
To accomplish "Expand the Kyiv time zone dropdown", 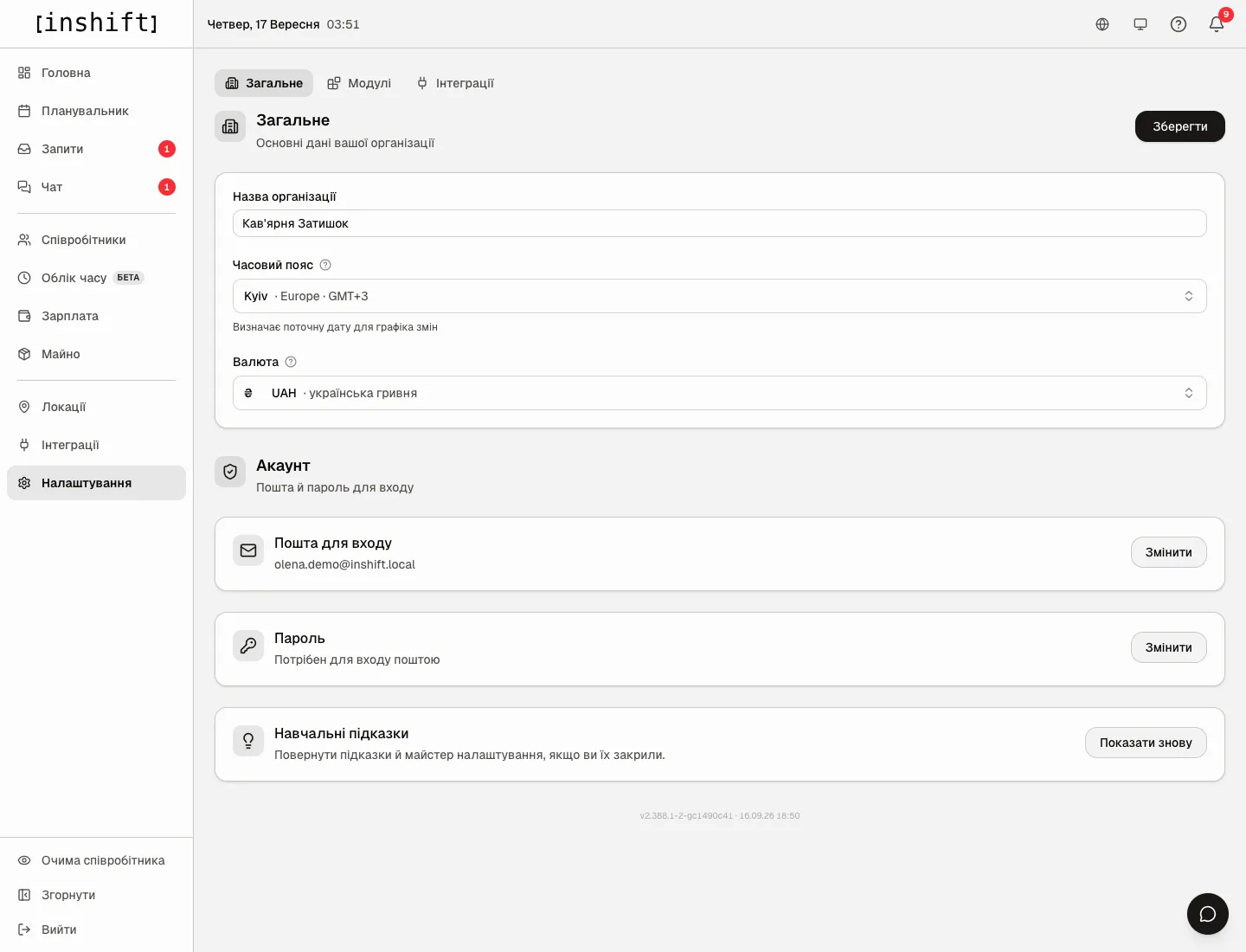I will point(720,296).
